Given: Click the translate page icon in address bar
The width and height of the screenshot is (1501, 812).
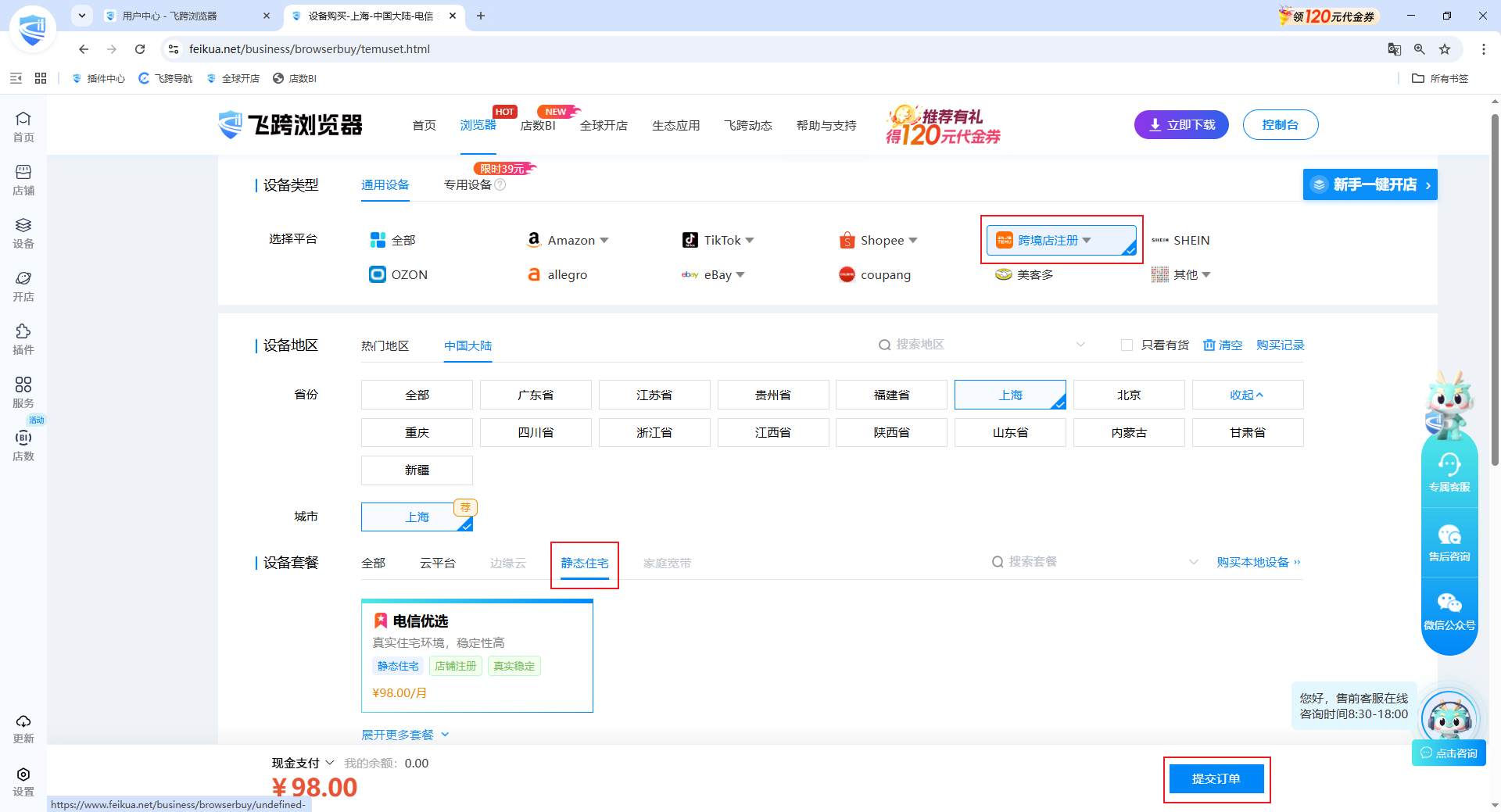Looking at the screenshot, I should (1395, 49).
